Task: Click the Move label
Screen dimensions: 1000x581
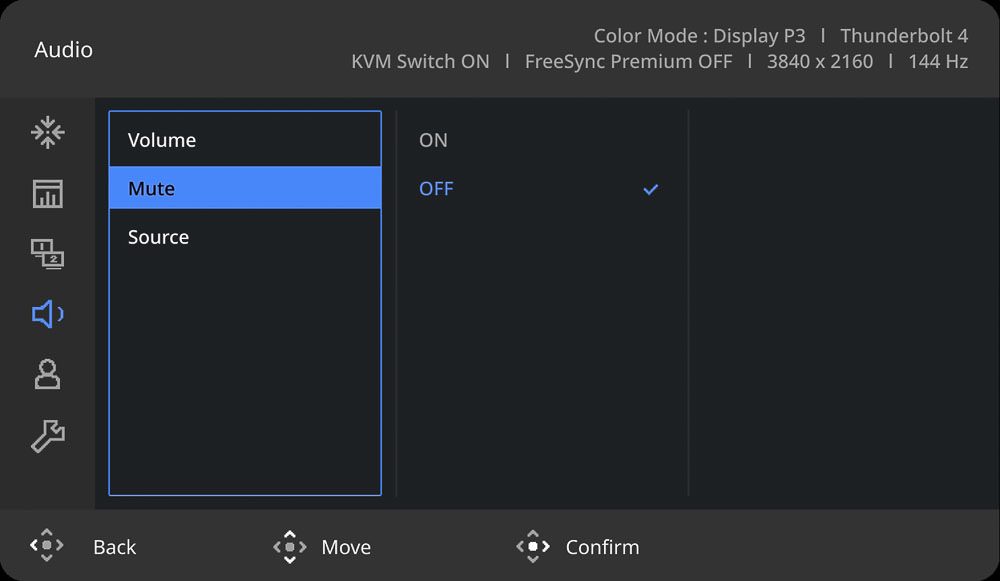Action: point(346,547)
